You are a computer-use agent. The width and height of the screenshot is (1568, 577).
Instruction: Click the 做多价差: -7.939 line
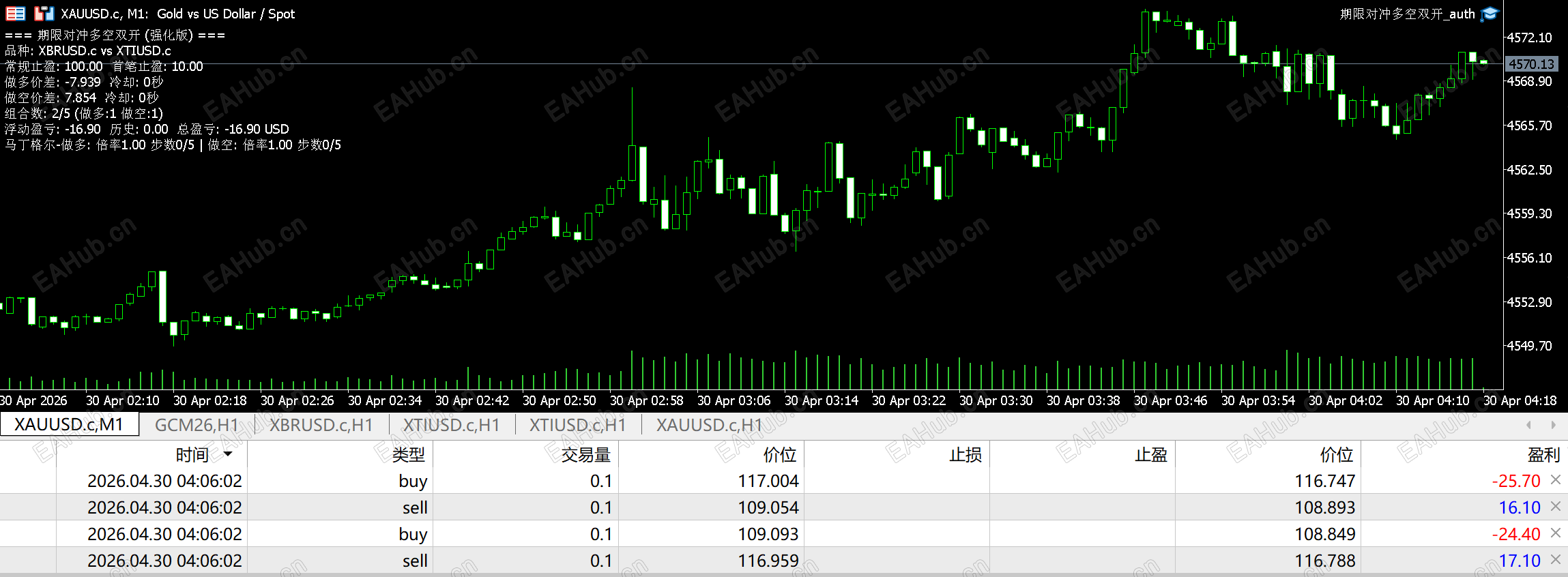pos(84,82)
